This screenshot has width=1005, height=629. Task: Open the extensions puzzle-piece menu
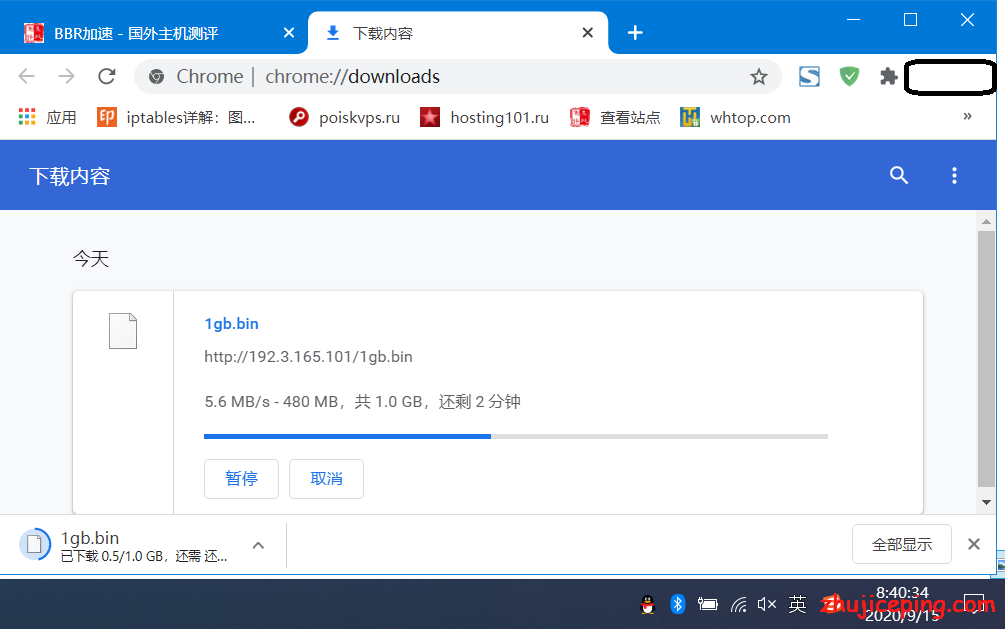point(888,76)
